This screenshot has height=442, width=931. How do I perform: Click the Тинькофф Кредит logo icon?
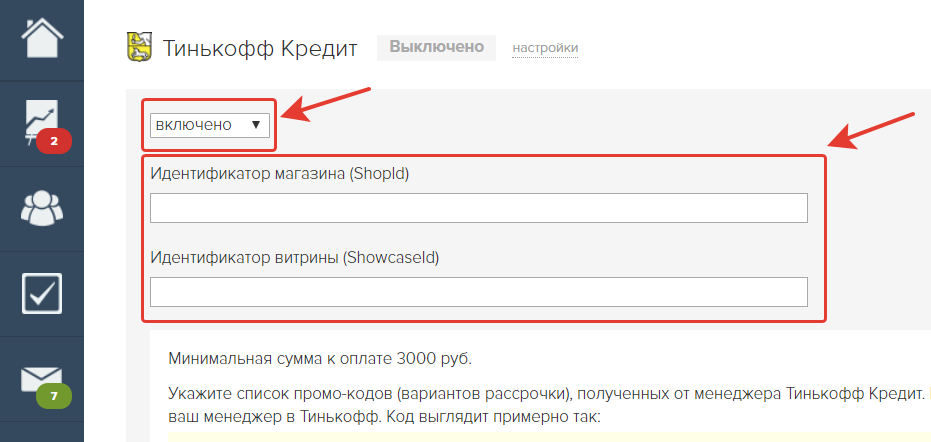click(140, 47)
